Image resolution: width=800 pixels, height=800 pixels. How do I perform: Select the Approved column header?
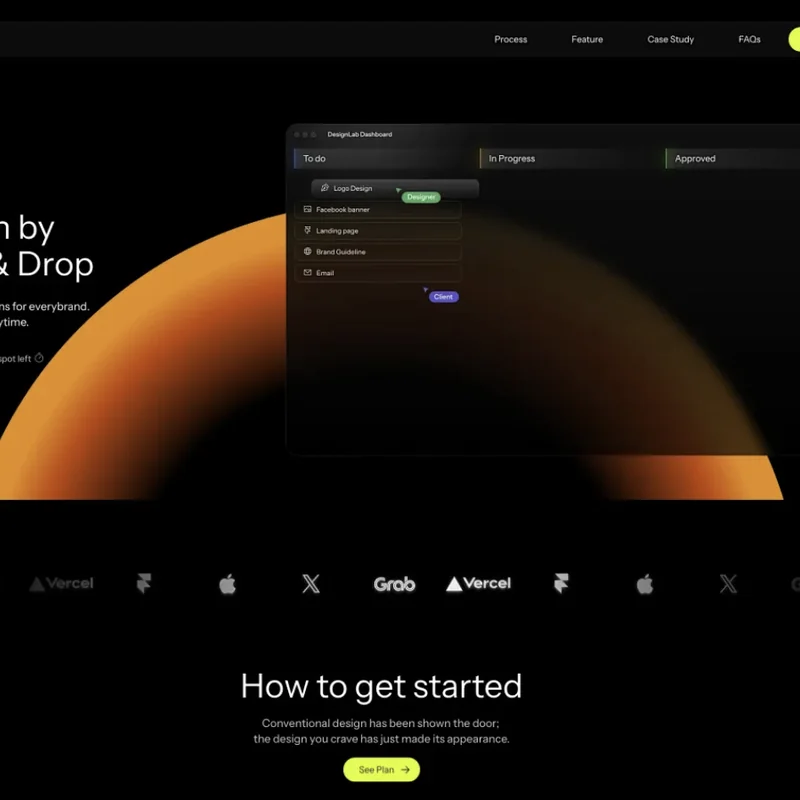click(x=695, y=159)
